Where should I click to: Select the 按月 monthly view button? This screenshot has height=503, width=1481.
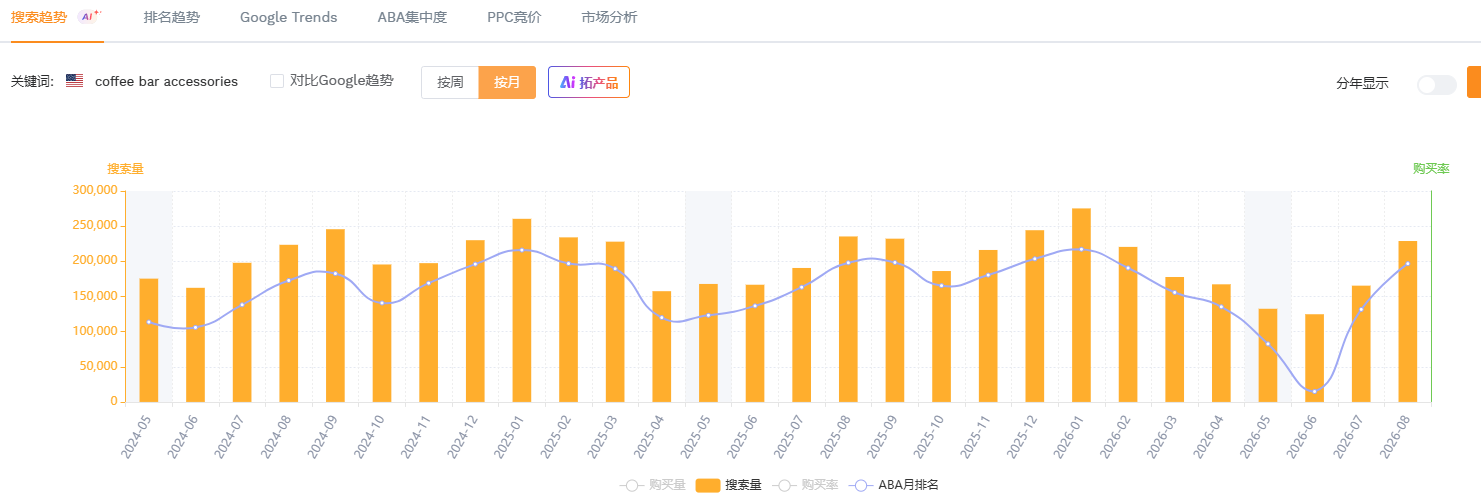(507, 82)
